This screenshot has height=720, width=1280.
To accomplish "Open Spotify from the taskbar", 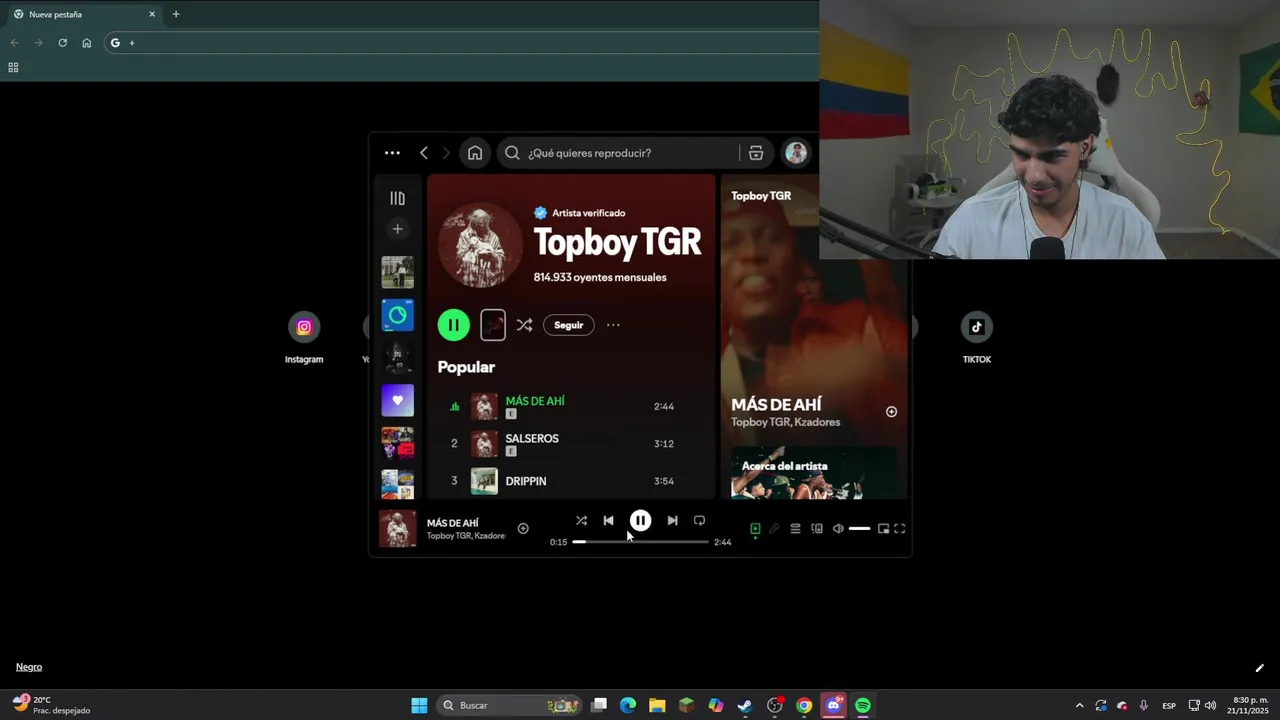I will (x=863, y=706).
